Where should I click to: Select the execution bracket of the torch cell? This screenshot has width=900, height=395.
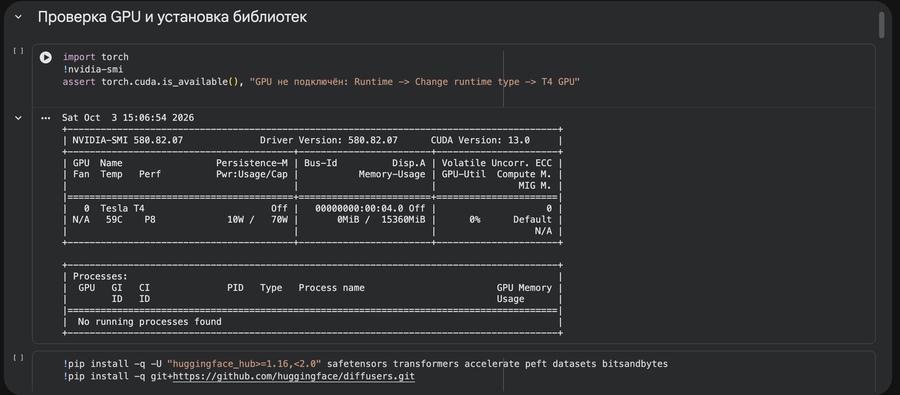[x=18, y=51]
